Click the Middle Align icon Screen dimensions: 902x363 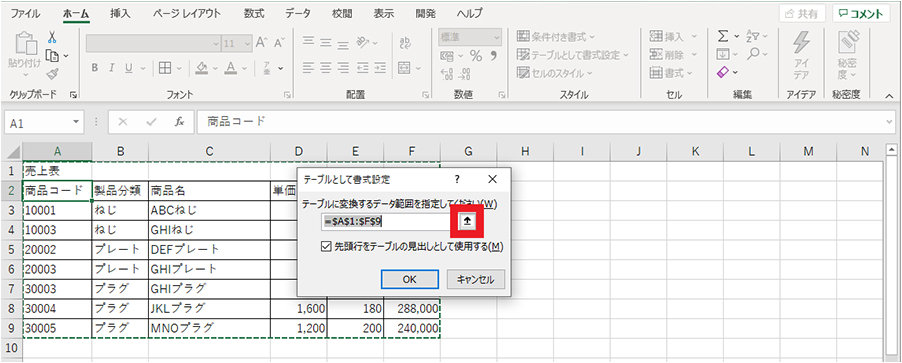tap(325, 43)
